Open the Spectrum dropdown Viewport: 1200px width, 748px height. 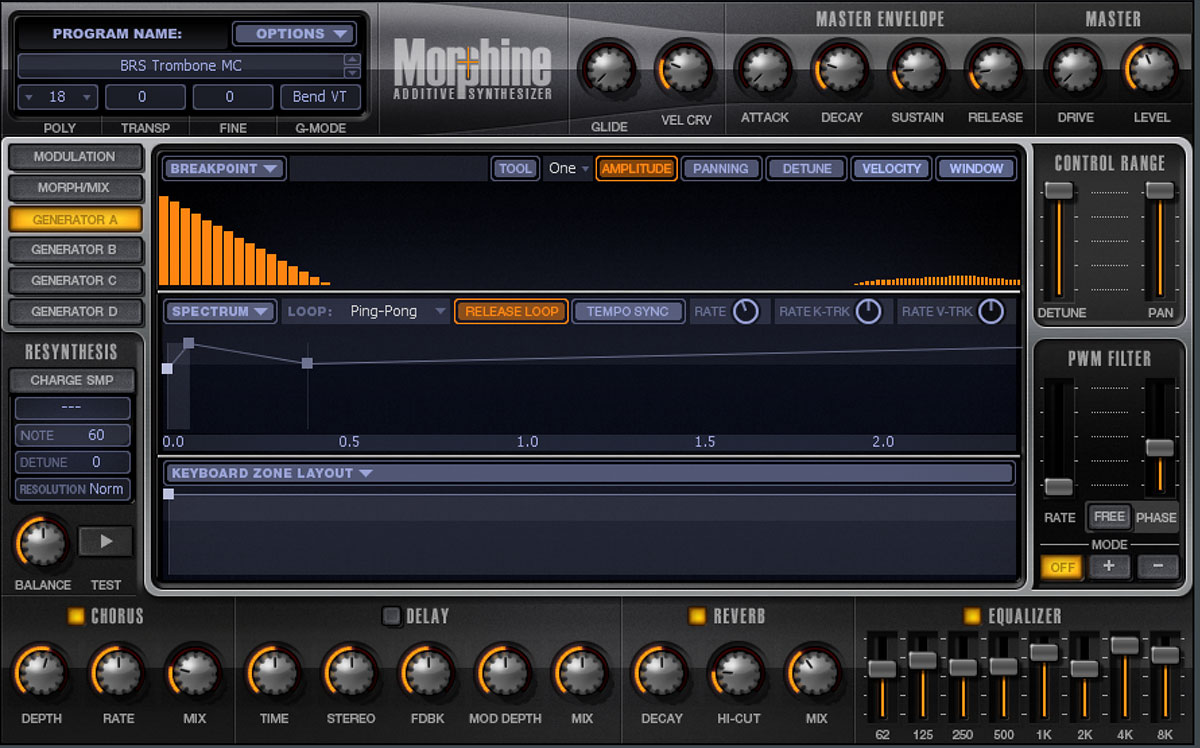tap(220, 311)
